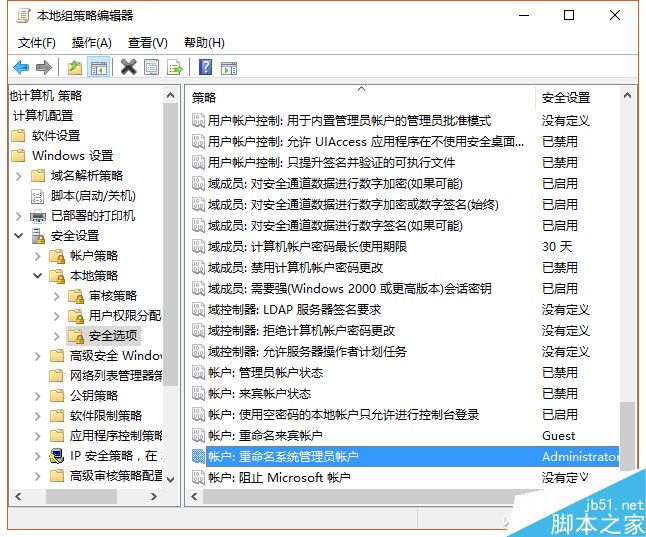Click the blue Help question mark icon
This screenshot has width=646, height=537.
(205, 68)
